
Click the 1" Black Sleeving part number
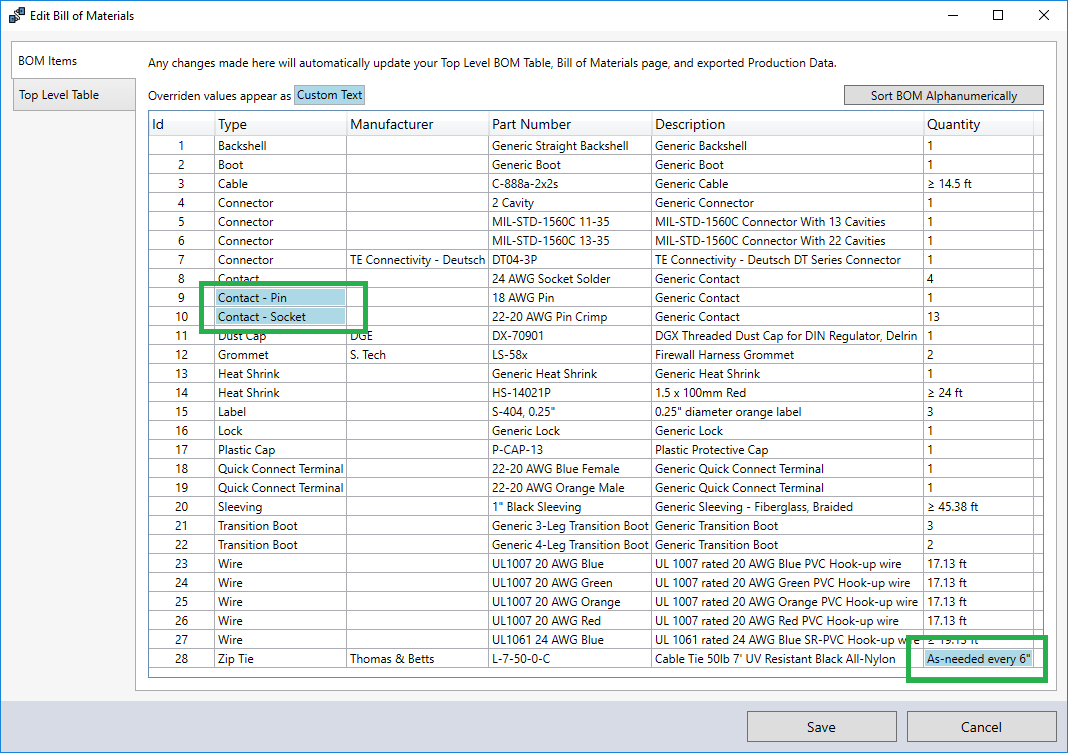click(570, 507)
